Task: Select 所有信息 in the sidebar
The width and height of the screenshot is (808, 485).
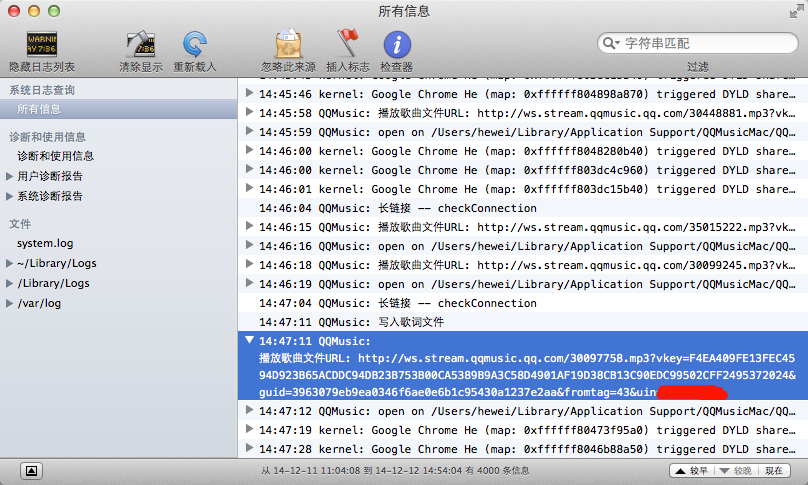Action: [119, 109]
